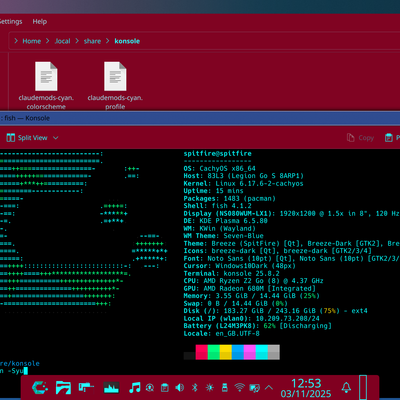Click the 'spitfire@spitfire' terminal heading
Viewport: 400px width, 400px height.
(x=217, y=154)
